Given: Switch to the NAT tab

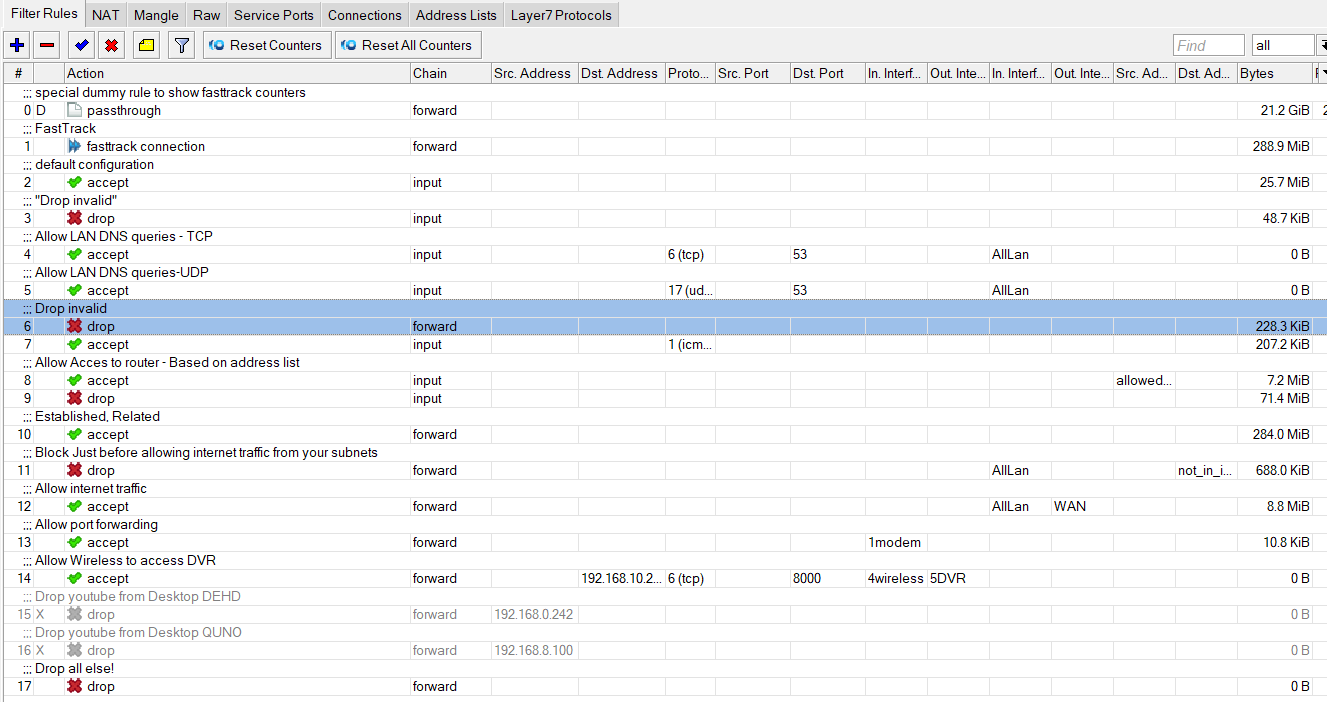Looking at the screenshot, I should (x=105, y=15).
